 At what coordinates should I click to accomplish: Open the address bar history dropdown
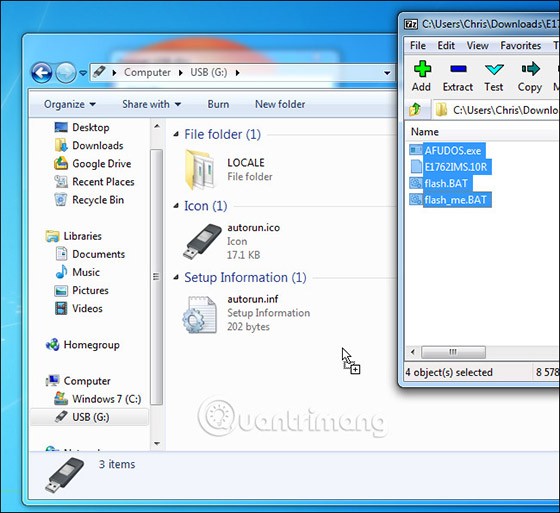tap(387, 73)
